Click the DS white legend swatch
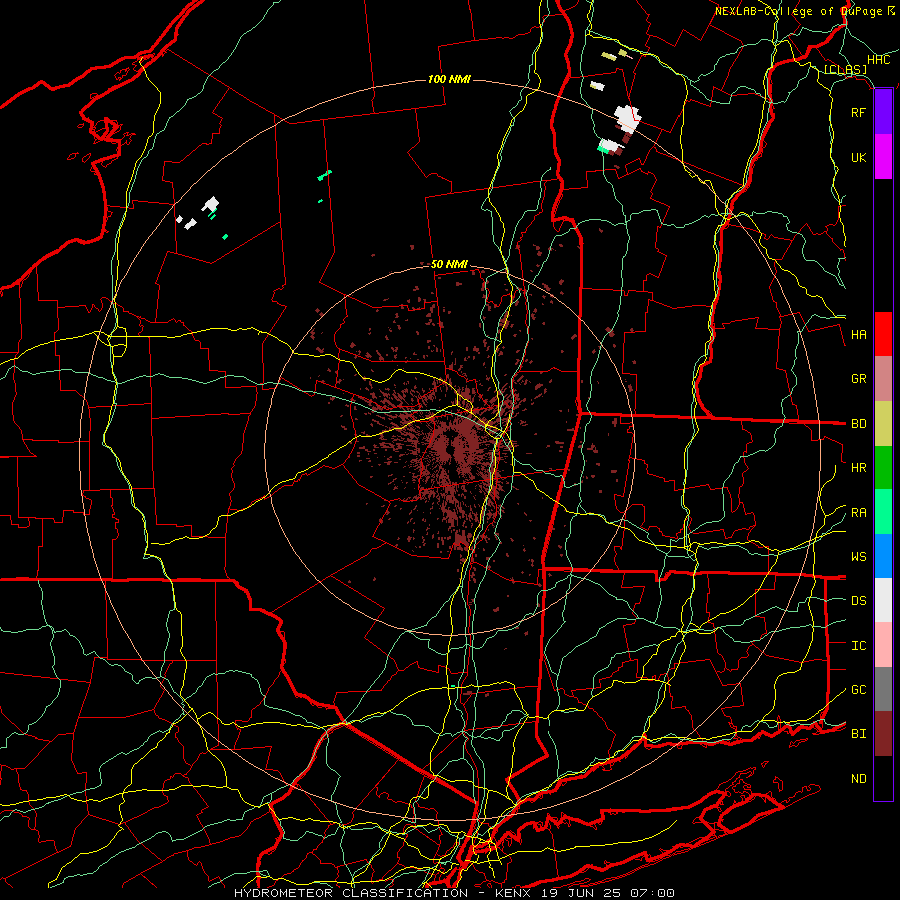Viewport: 900px width, 900px height. 883,600
